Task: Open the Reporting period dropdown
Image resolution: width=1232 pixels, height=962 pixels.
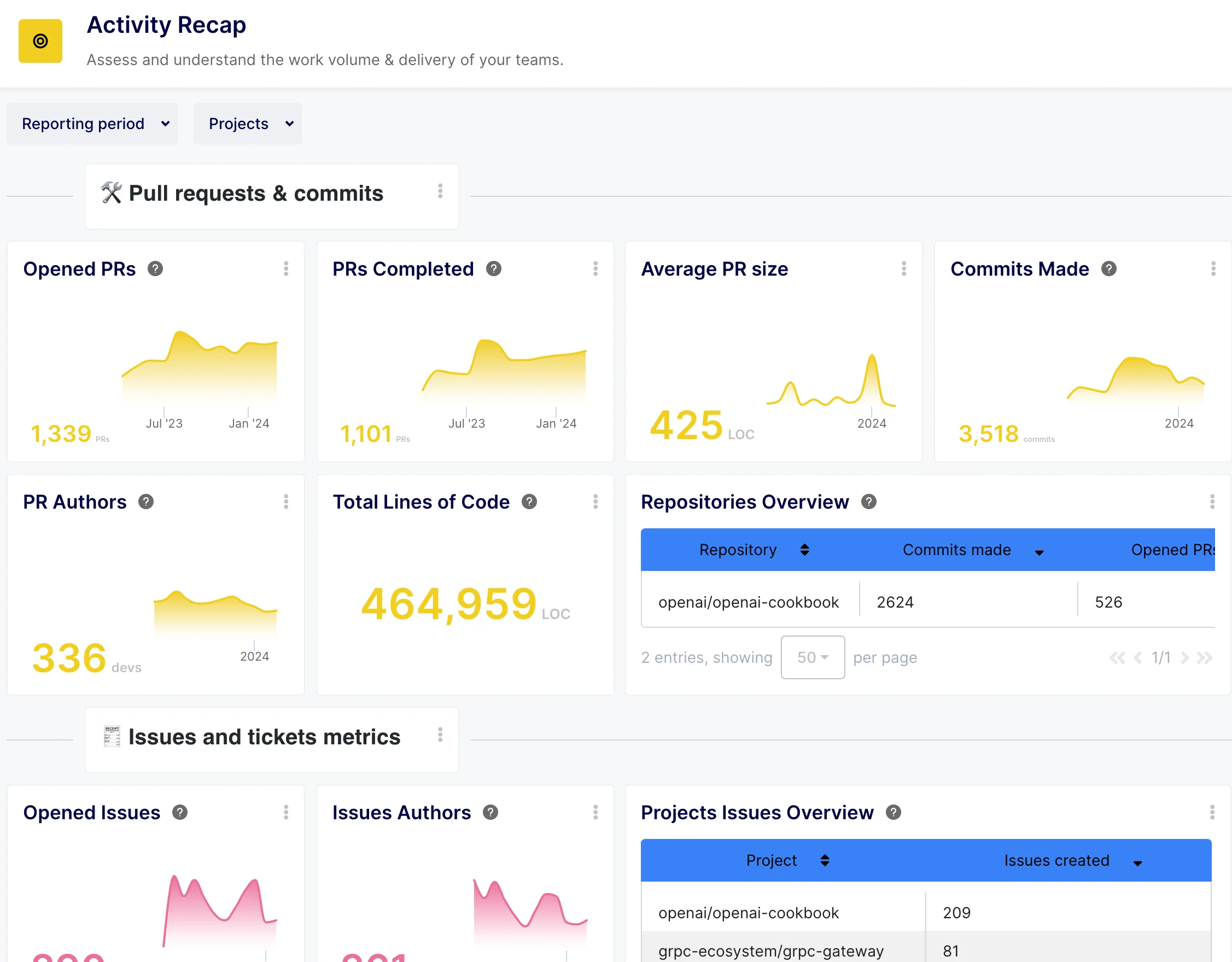Action: click(92, 123)
